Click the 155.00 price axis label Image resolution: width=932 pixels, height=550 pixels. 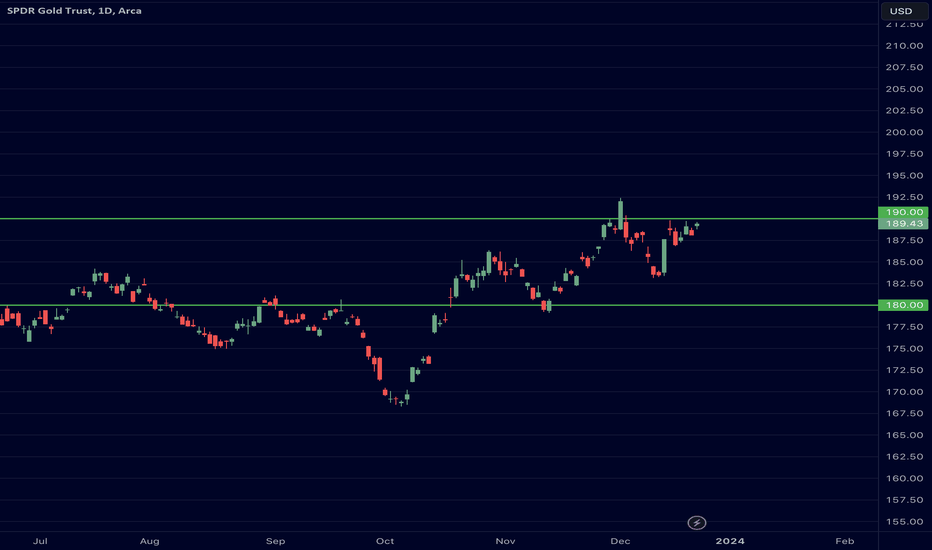click(x=904, y=521)
